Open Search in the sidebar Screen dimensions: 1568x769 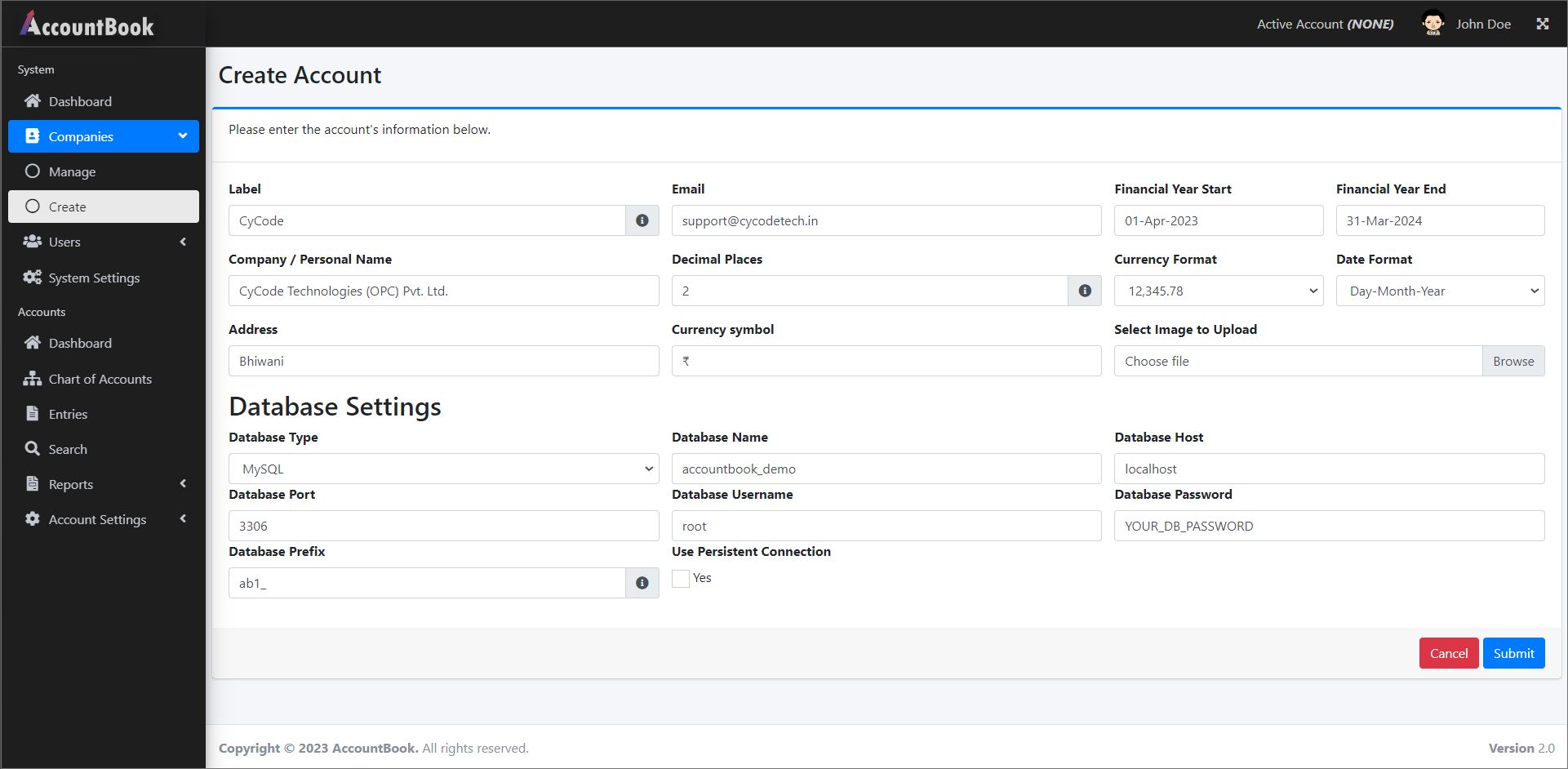tap(68, 449)
